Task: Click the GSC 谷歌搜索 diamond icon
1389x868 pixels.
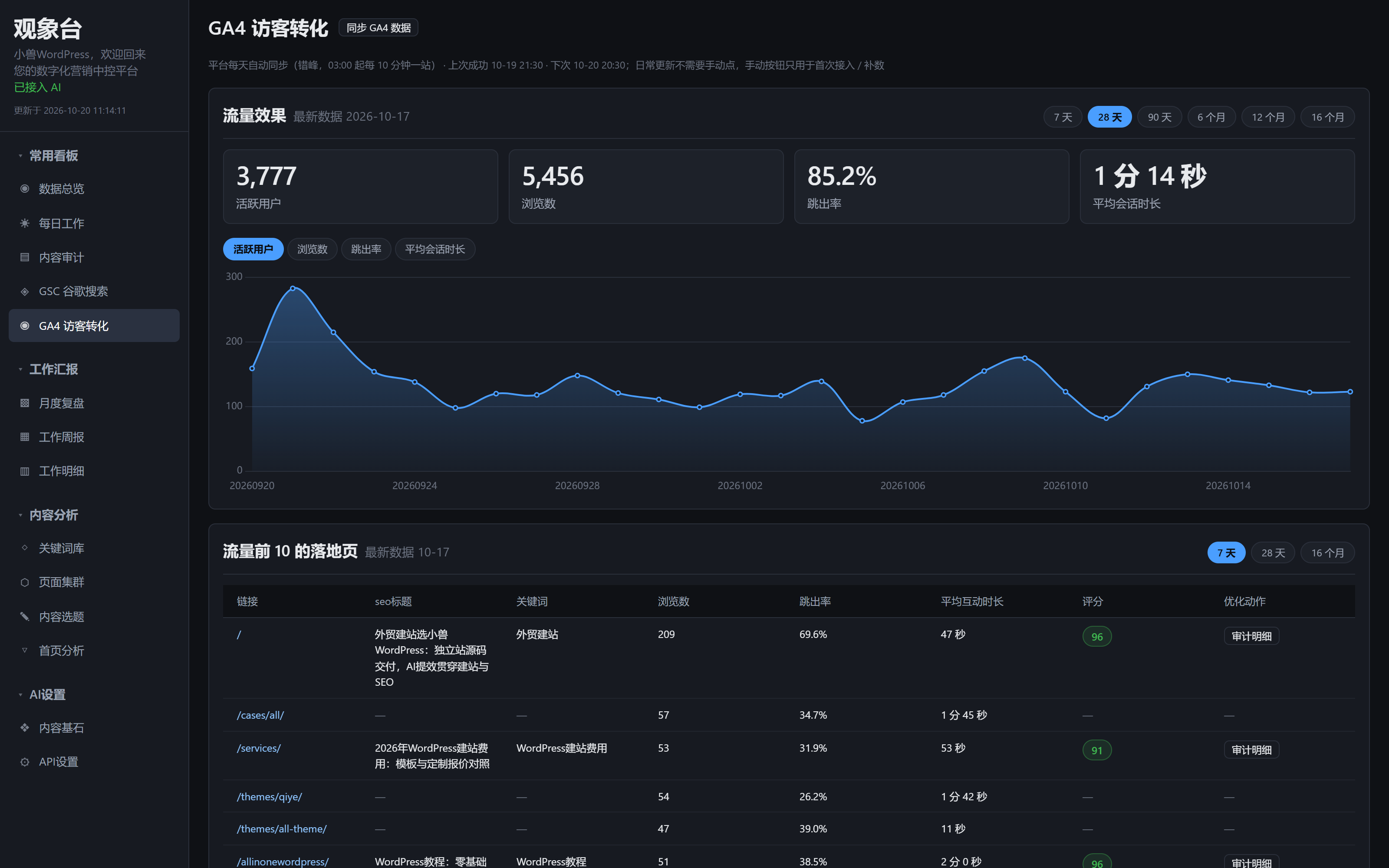Action: click(25, 292)
